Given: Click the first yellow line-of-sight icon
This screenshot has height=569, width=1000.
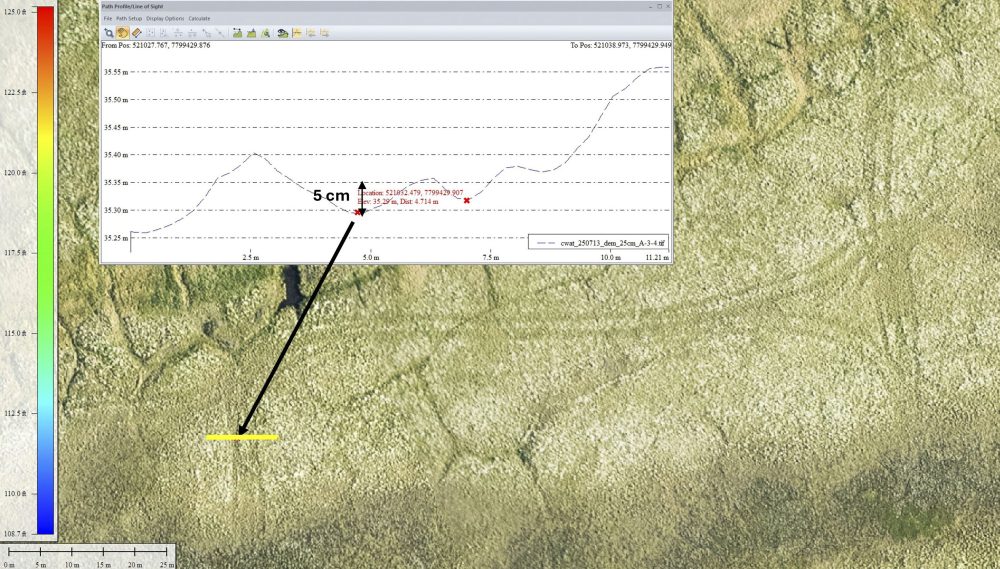Looking at the screenshot, I should pyautogui.click(x=297, y=33).
